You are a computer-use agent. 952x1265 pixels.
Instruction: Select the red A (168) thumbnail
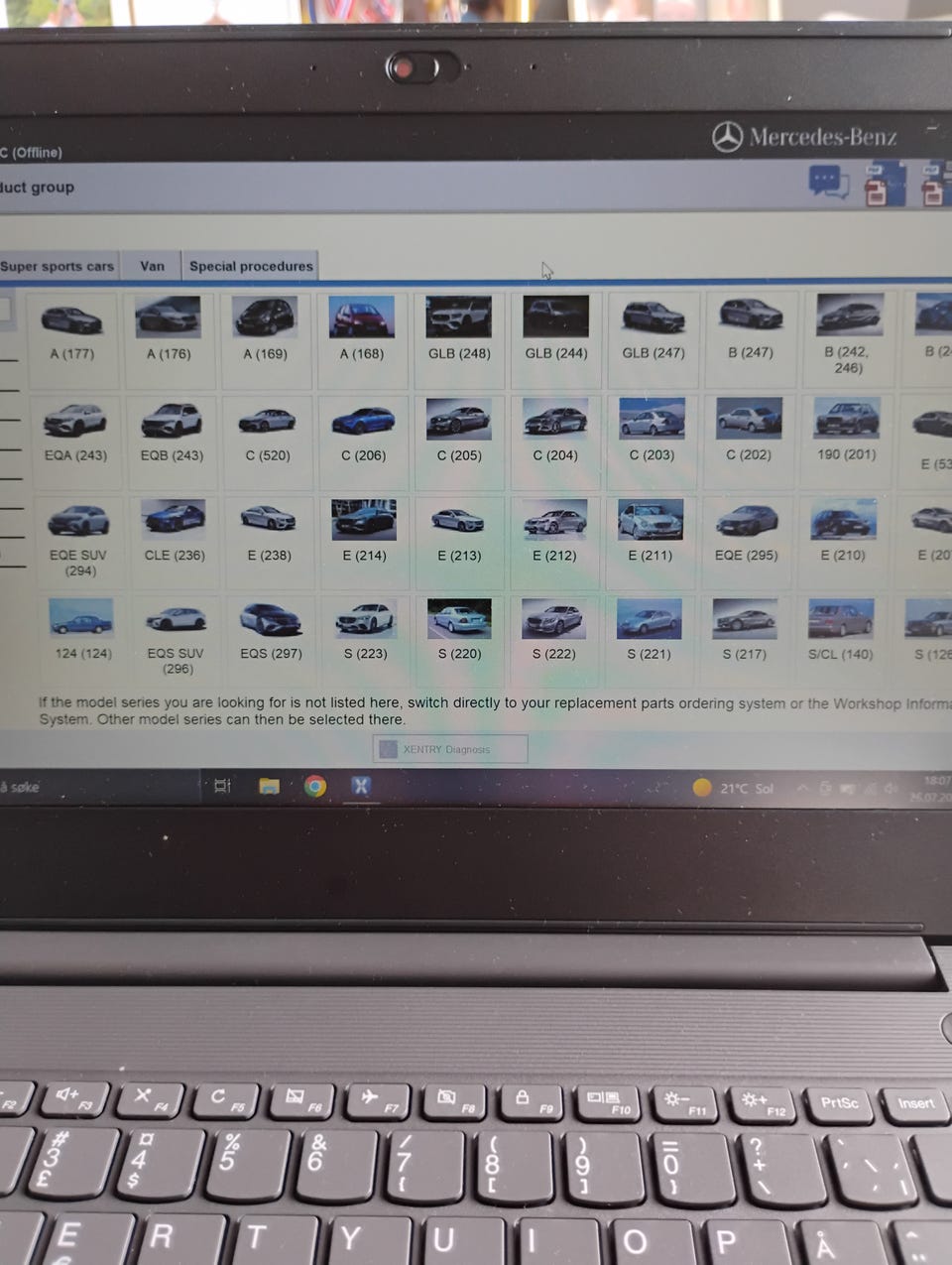point(362,317)
